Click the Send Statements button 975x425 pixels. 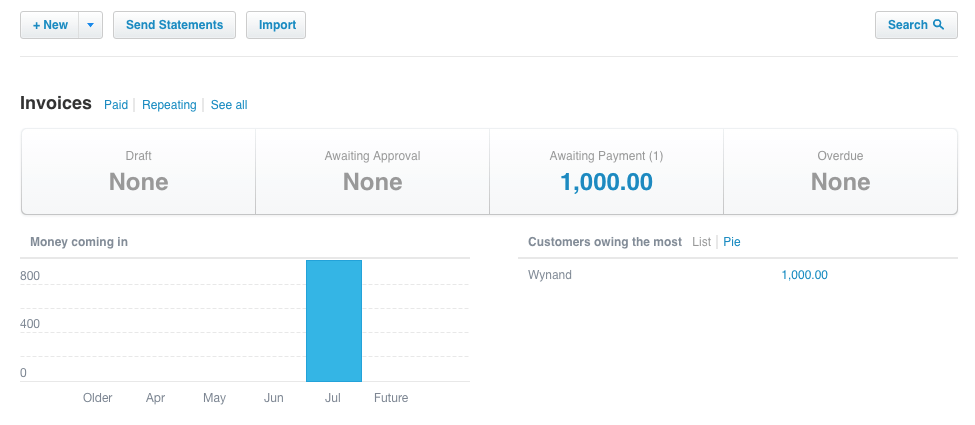click(174, 25)
